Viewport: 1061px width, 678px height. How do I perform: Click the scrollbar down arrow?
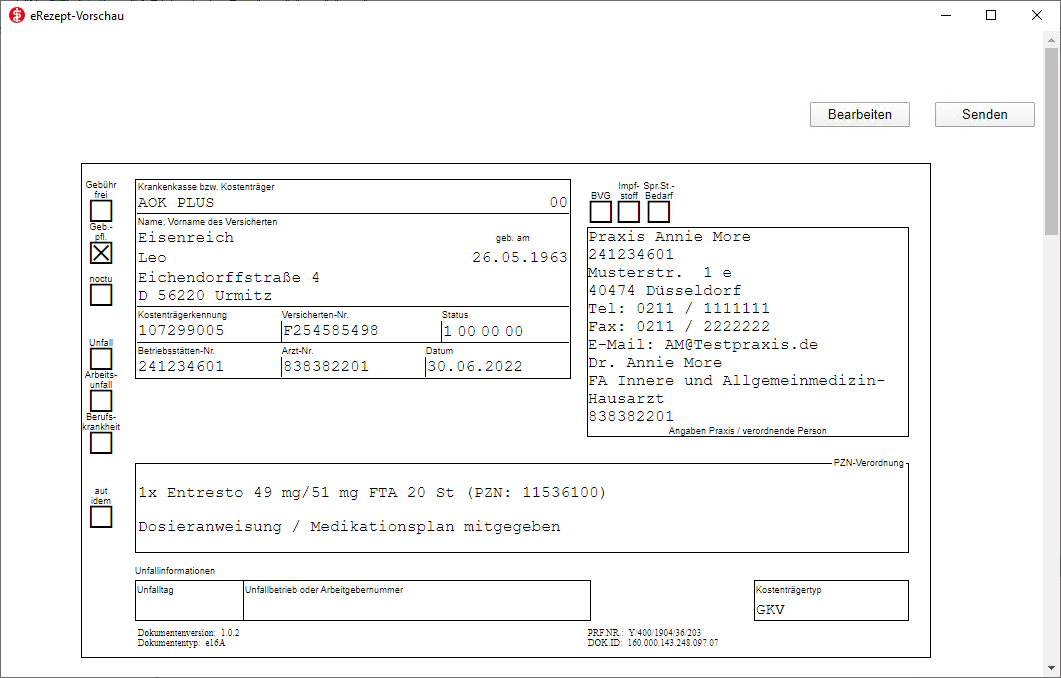pyautogui.click(x=1051, y=668)
